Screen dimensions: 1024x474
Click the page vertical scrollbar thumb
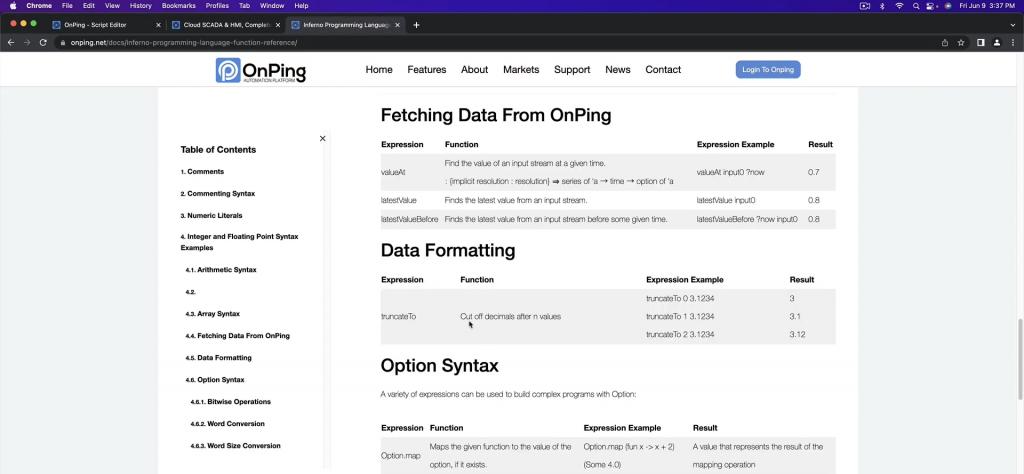coord(1020,359)
